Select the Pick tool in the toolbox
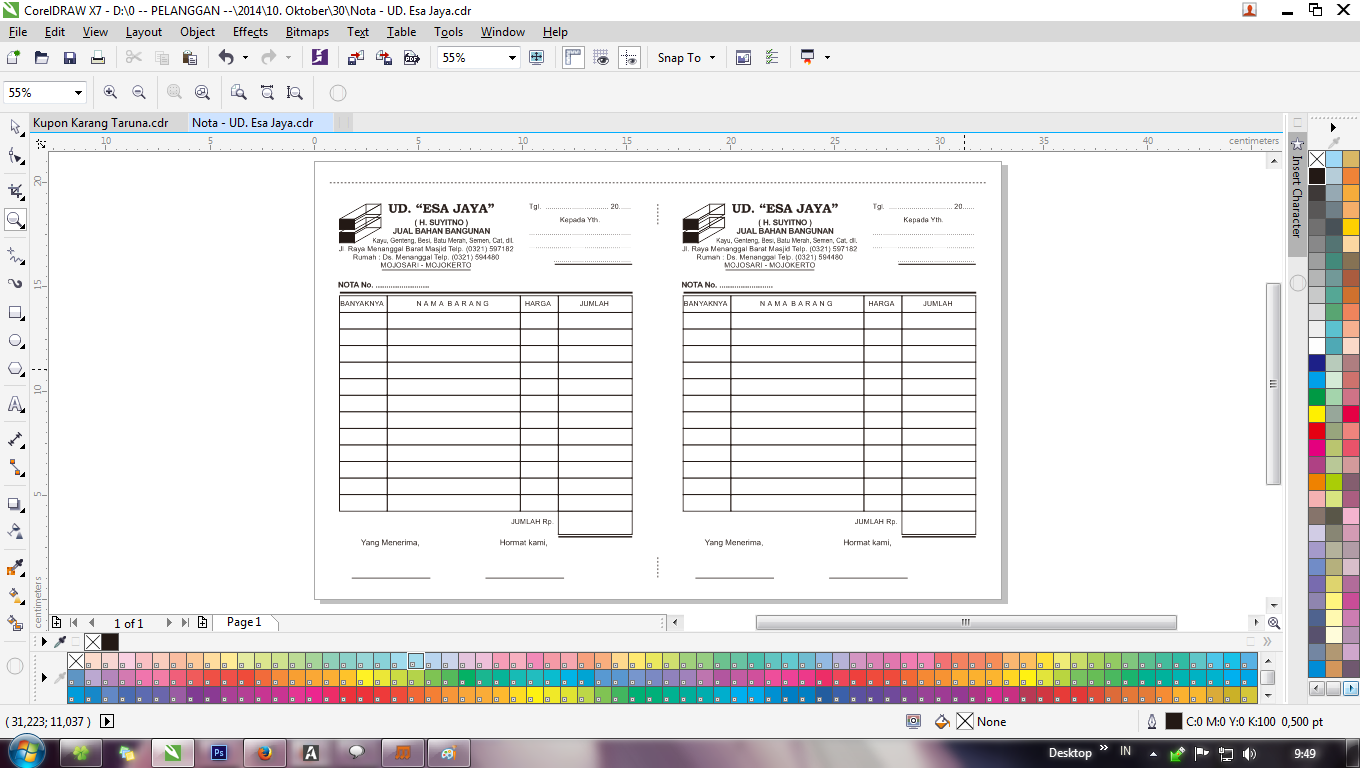Viewport: 1360px width, 768px height. (x=15, y=127)
